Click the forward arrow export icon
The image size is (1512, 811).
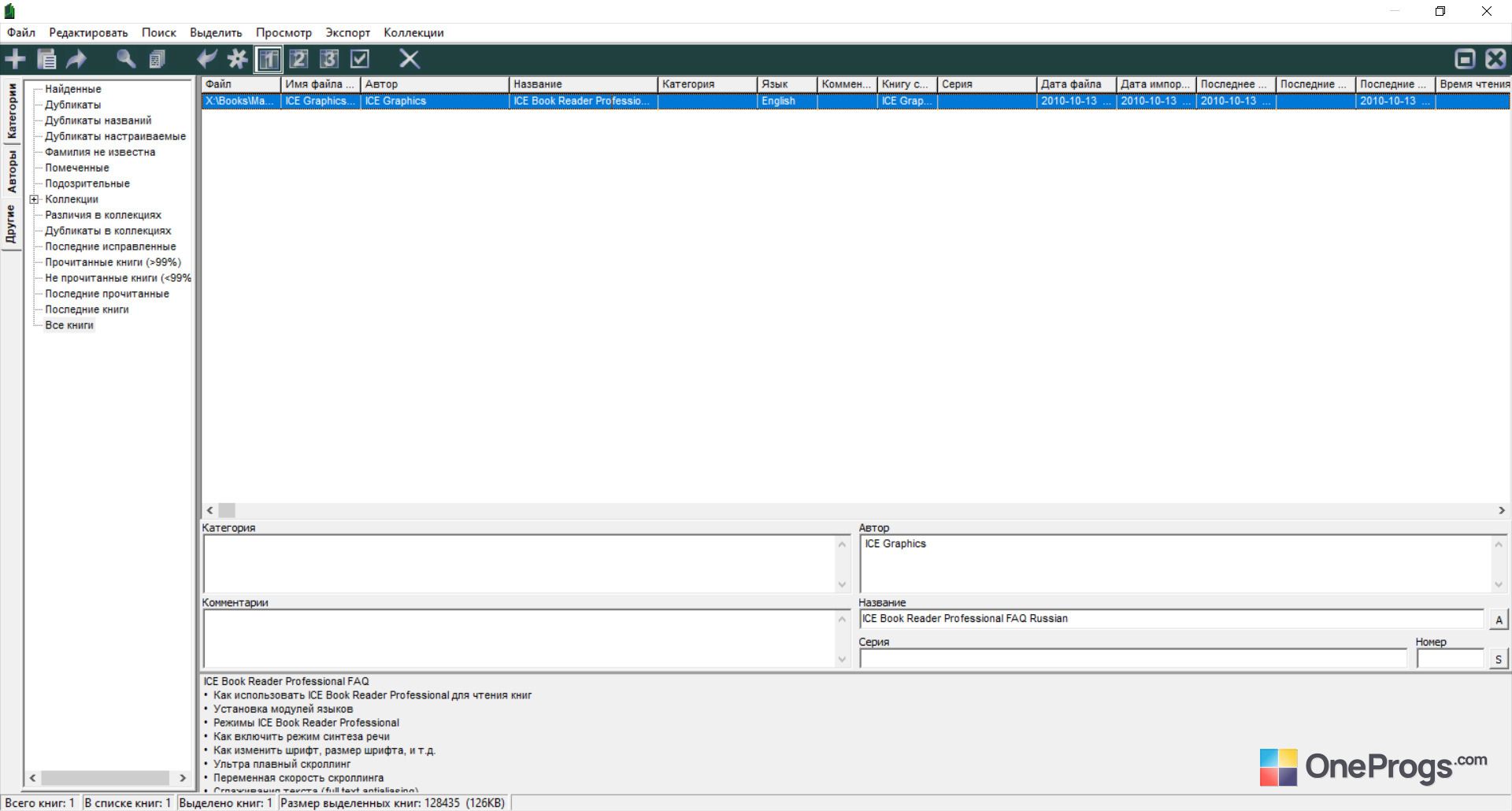[x=76, y=59]
